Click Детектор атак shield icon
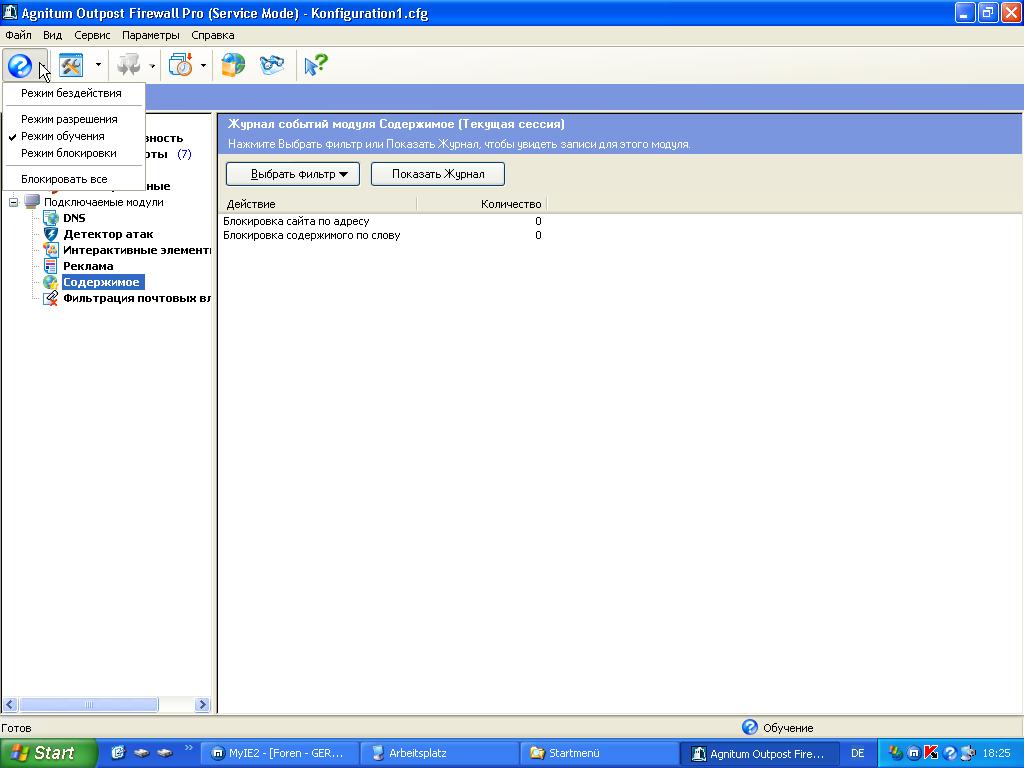The image size is (1024, 768). 50,234
